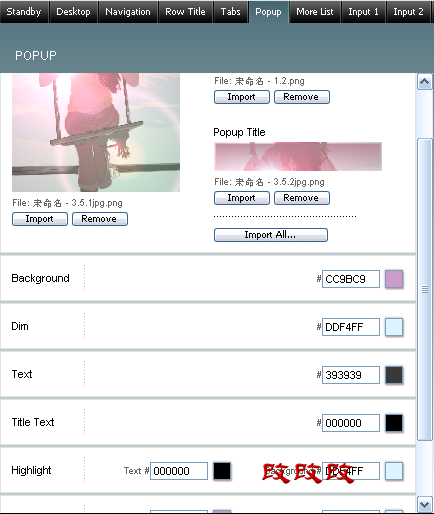Click the Popup Title banner thumbnail
This screenshot has height=514, width=434.
[298, 157]
